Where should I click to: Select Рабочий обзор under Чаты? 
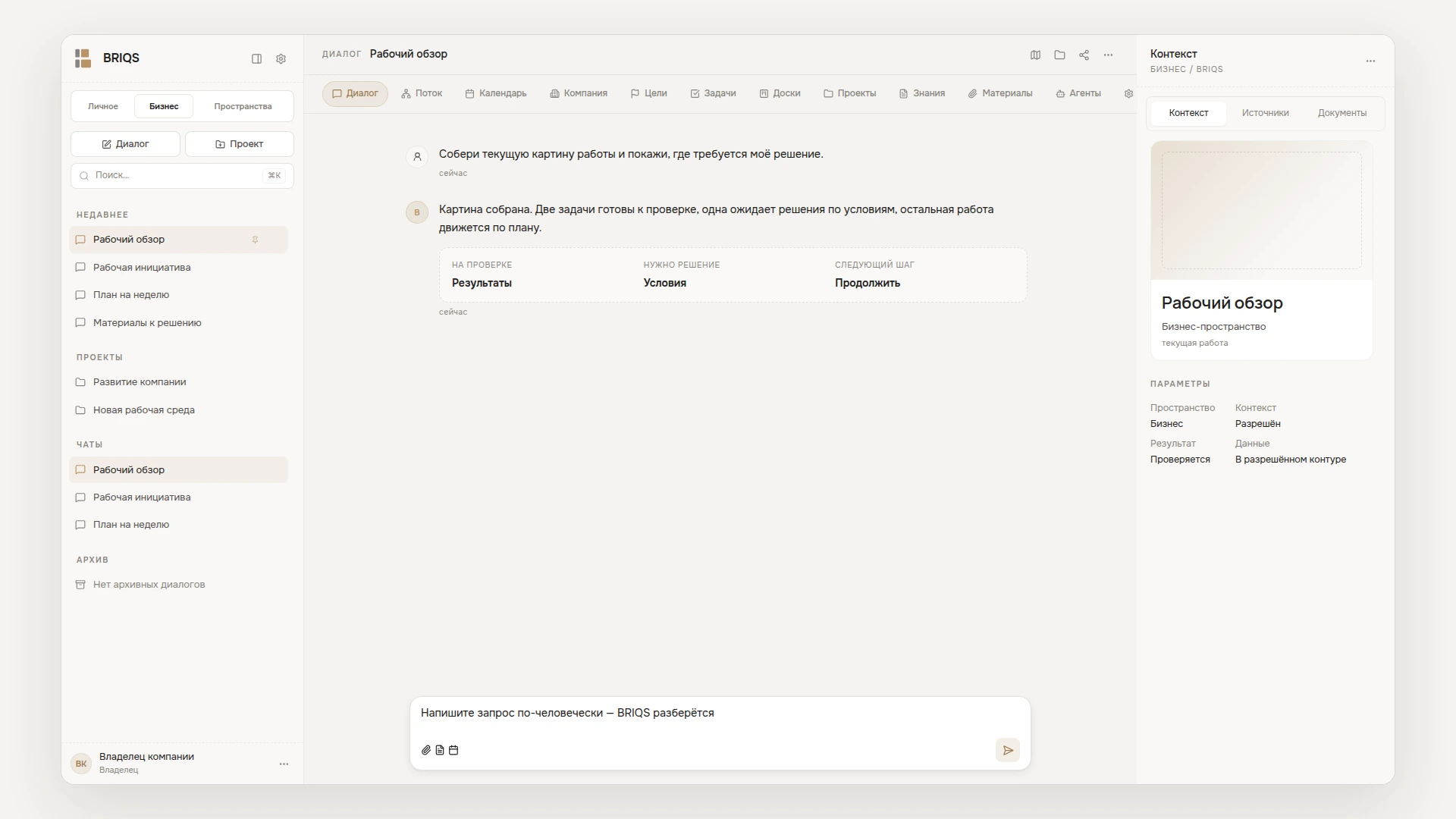point(178,470)
